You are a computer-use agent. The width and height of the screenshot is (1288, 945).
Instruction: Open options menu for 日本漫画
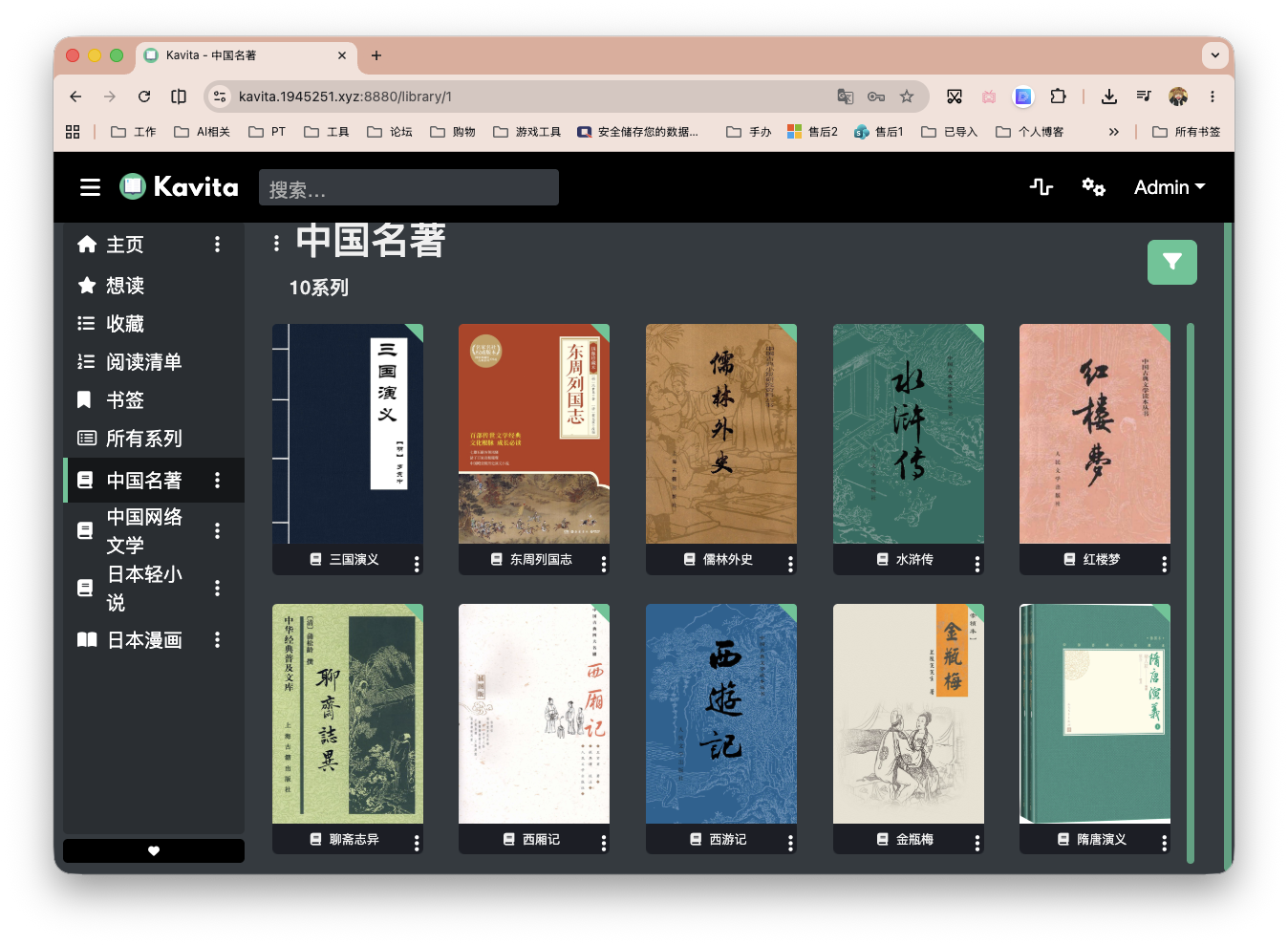click(218, 640)
